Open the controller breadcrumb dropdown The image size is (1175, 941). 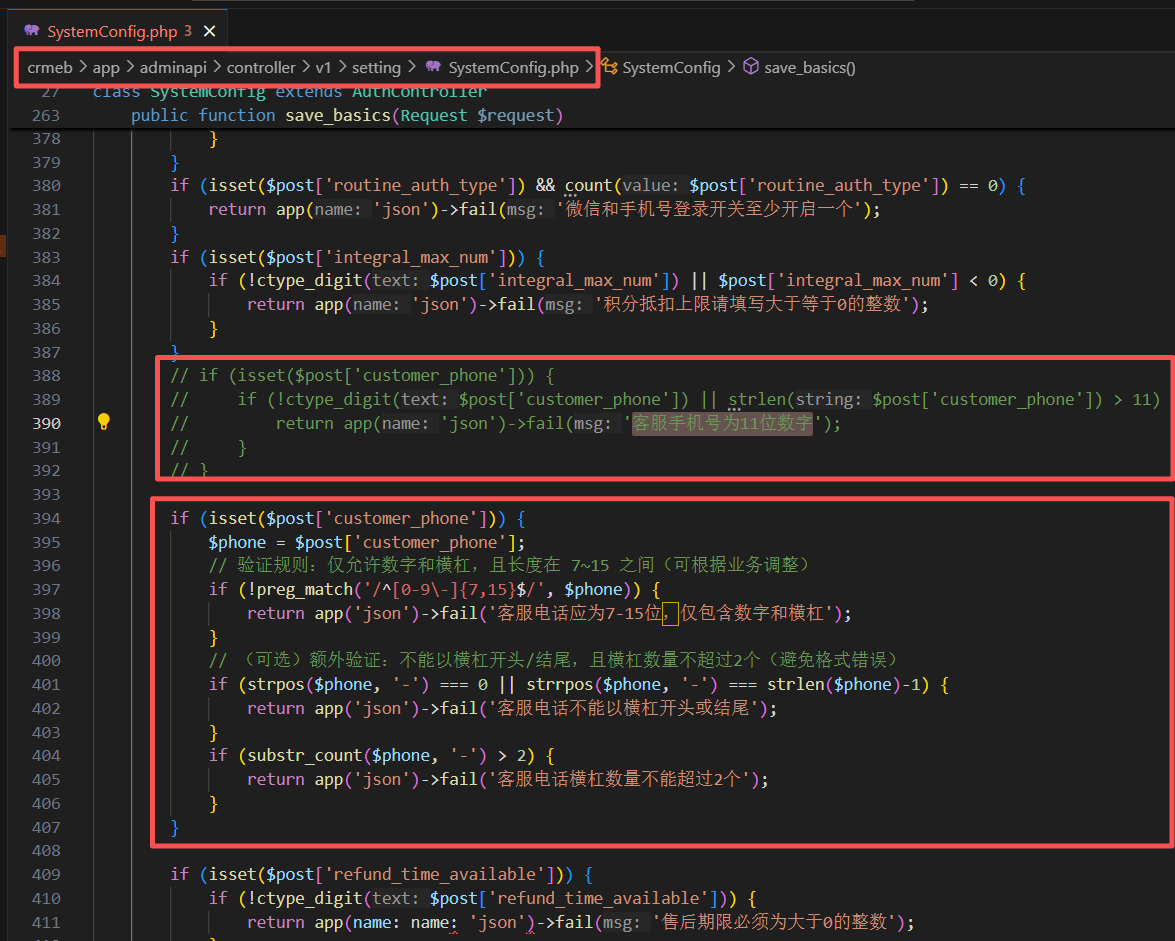(261, 68)
